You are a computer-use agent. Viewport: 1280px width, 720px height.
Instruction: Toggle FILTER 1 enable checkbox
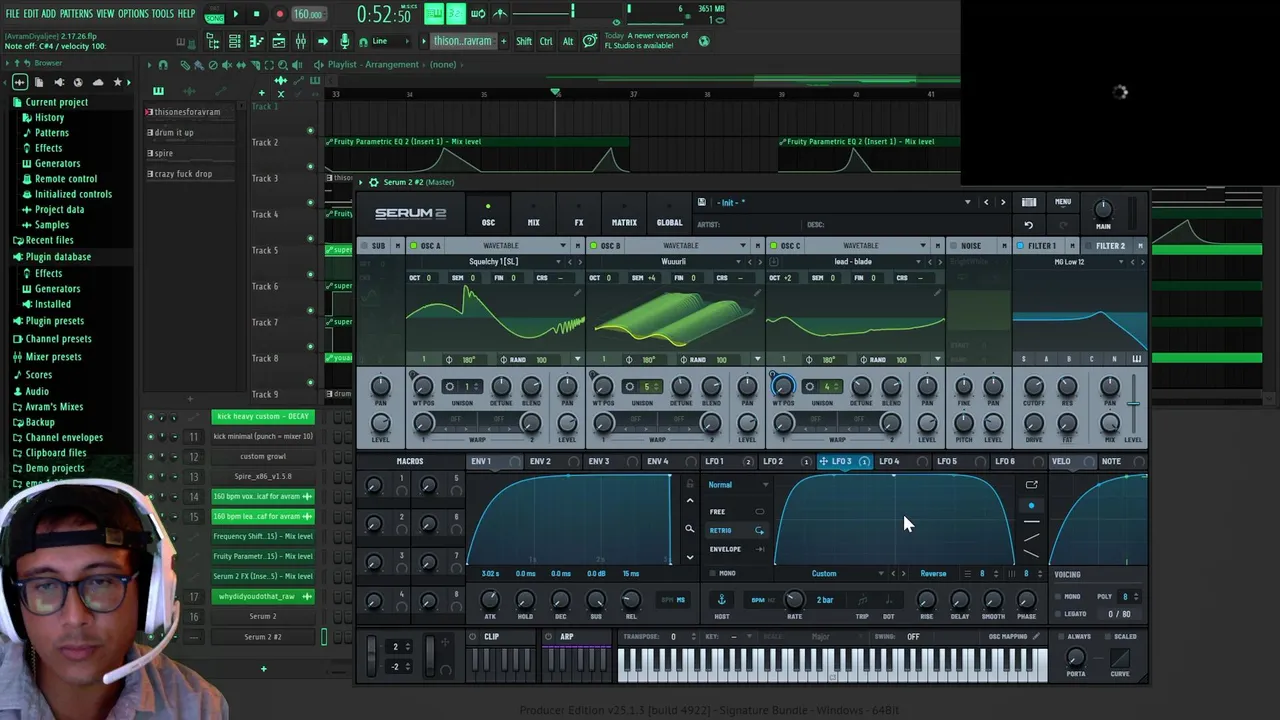[x=1020, y=246]
